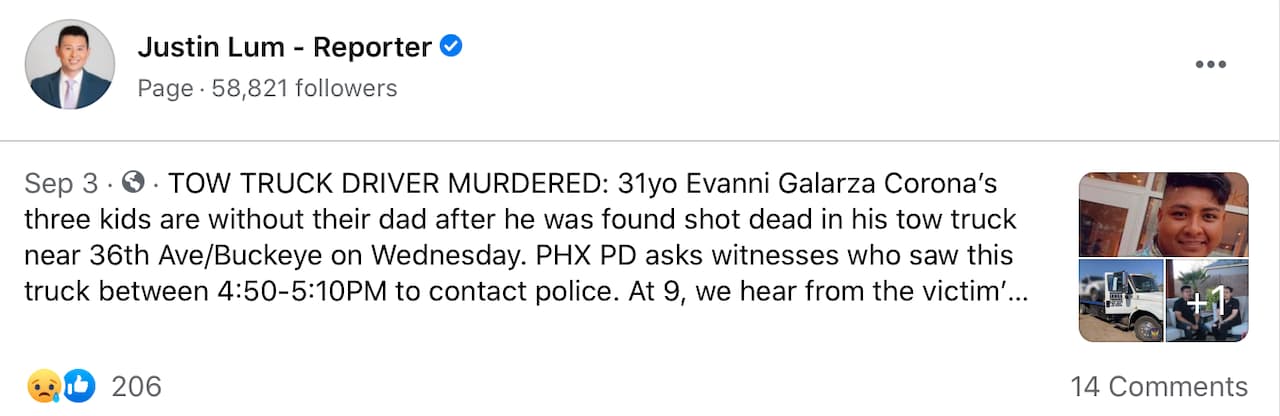Show who reacted via the 206 count
This screenshot has width=1280, height=416.
(x=136, y=386)
